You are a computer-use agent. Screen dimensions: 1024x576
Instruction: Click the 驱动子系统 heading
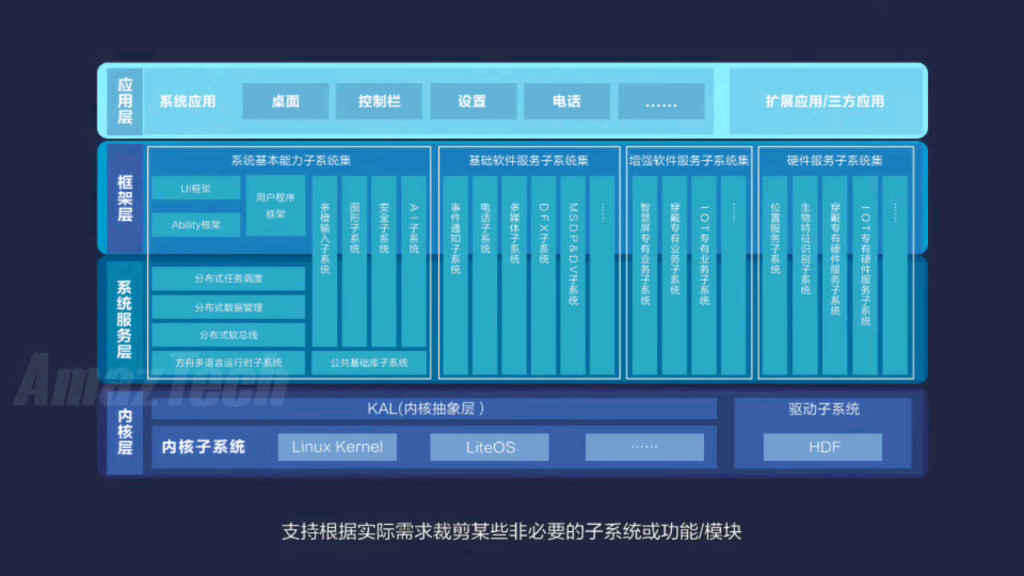[824, 409]
